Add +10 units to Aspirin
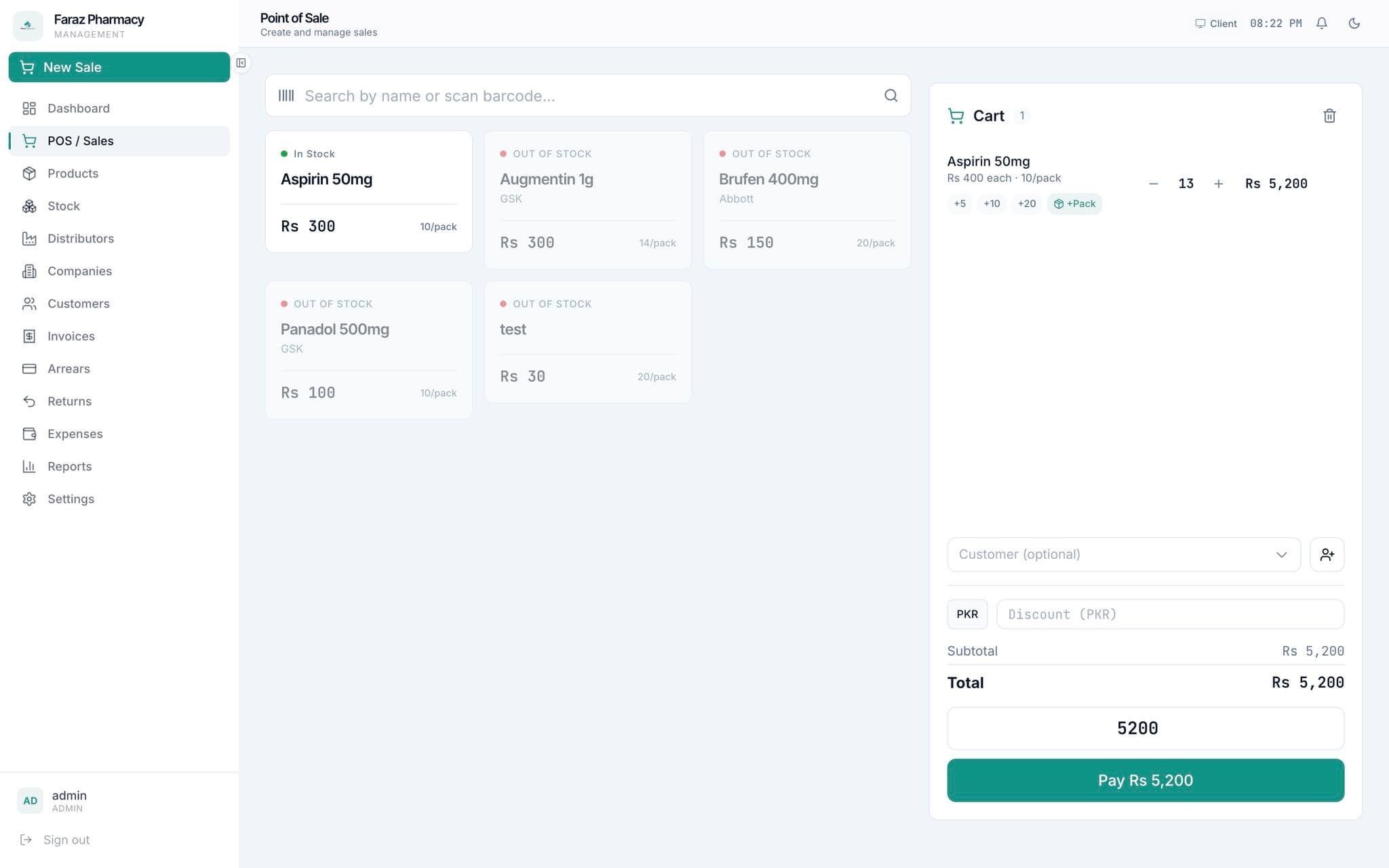1389x868 pixels. pos(992,203)
